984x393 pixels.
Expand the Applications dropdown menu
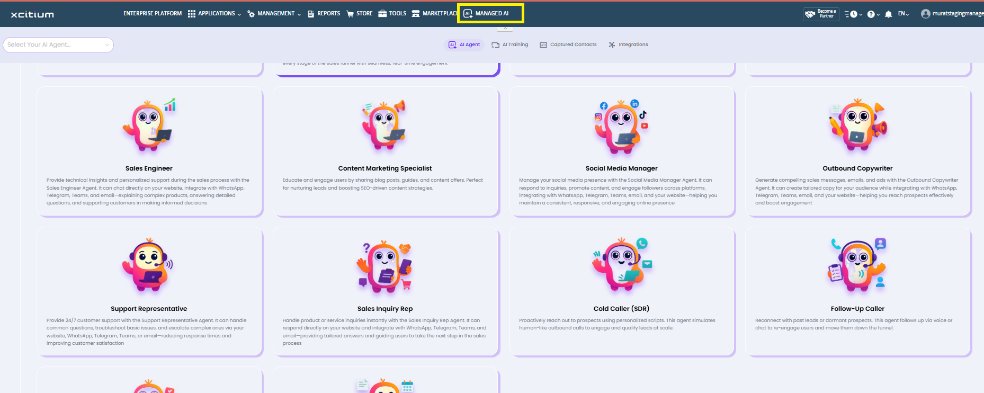pyautogui.click(x=215, y=14)
